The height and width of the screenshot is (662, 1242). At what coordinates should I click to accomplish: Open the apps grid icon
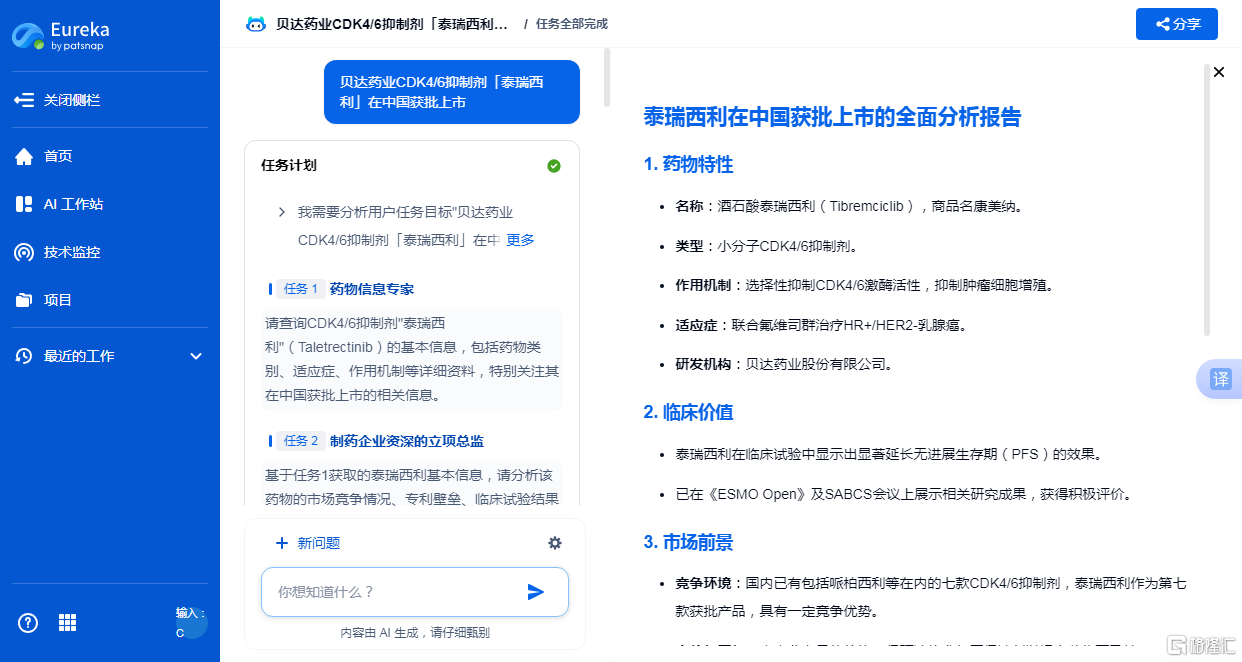[x=67, y=623]
